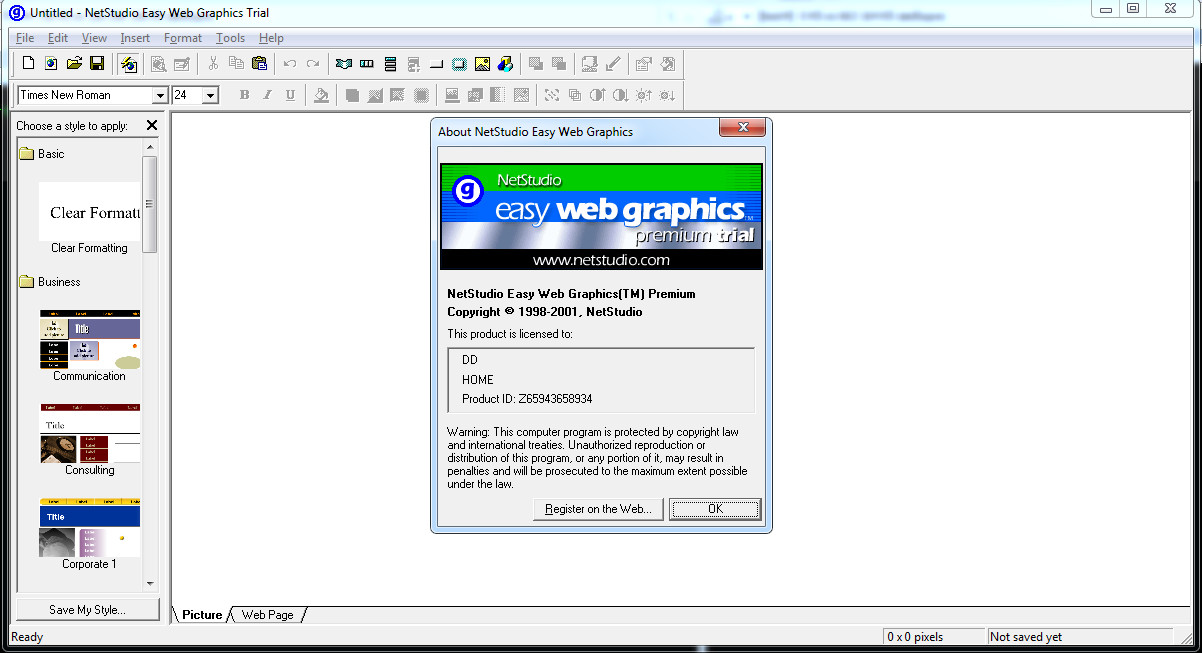Open the Times New Roman font dropdown
The image size is (1202, 653).
pyautogui.click(x=159, y=96)
